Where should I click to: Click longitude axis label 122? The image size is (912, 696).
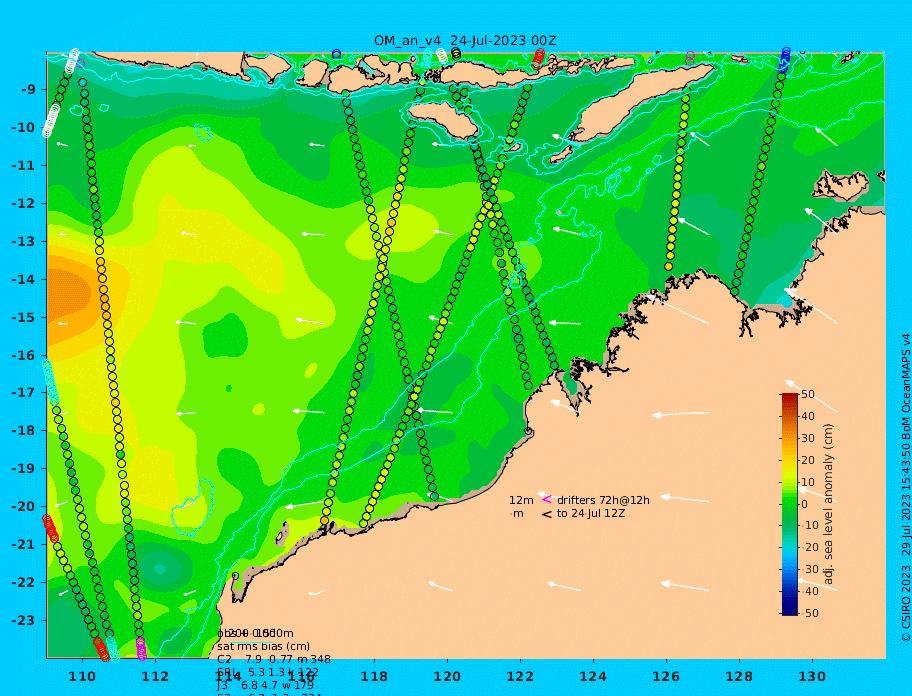(x=520, y=676)
